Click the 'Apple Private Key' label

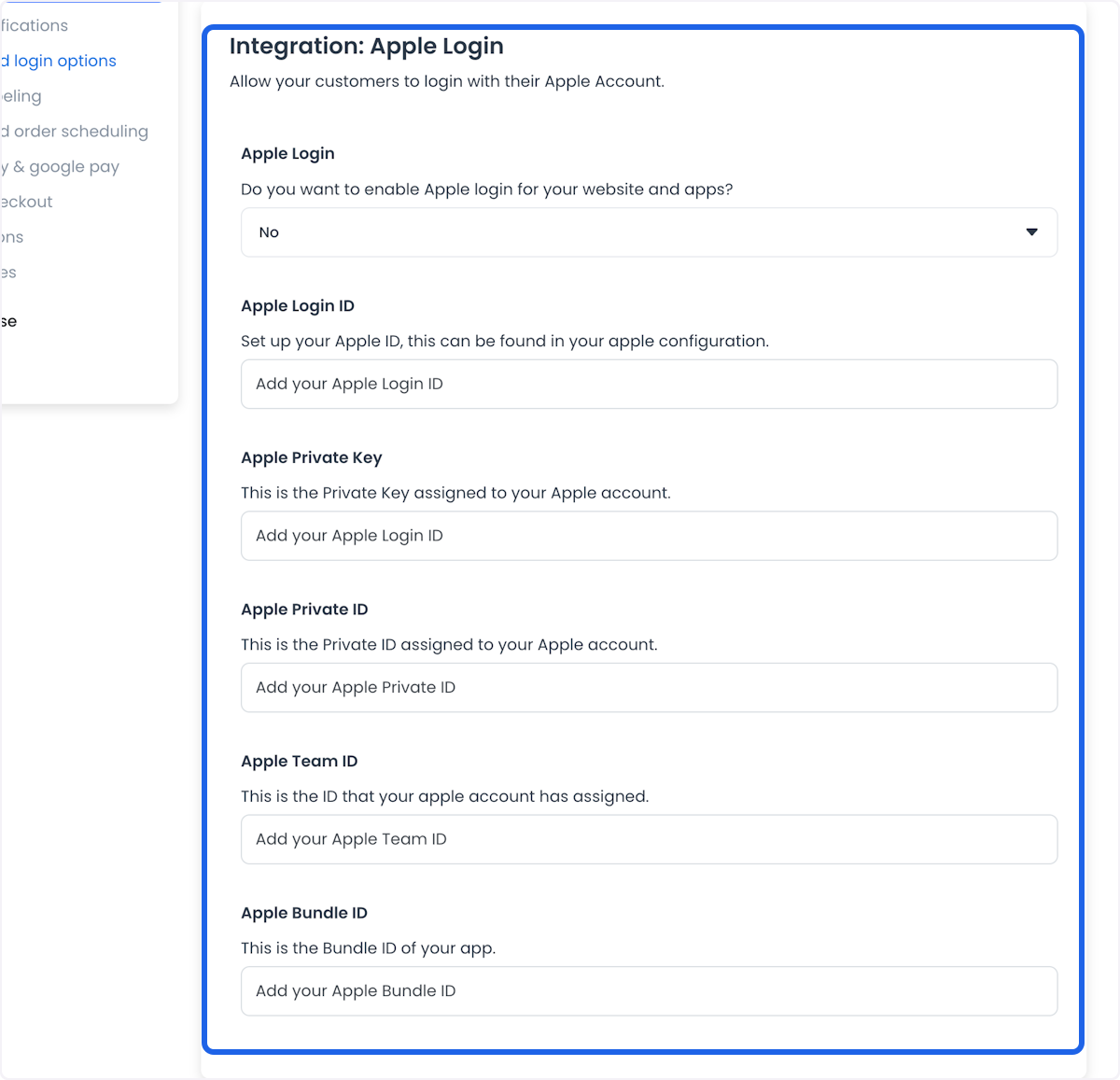312,457
